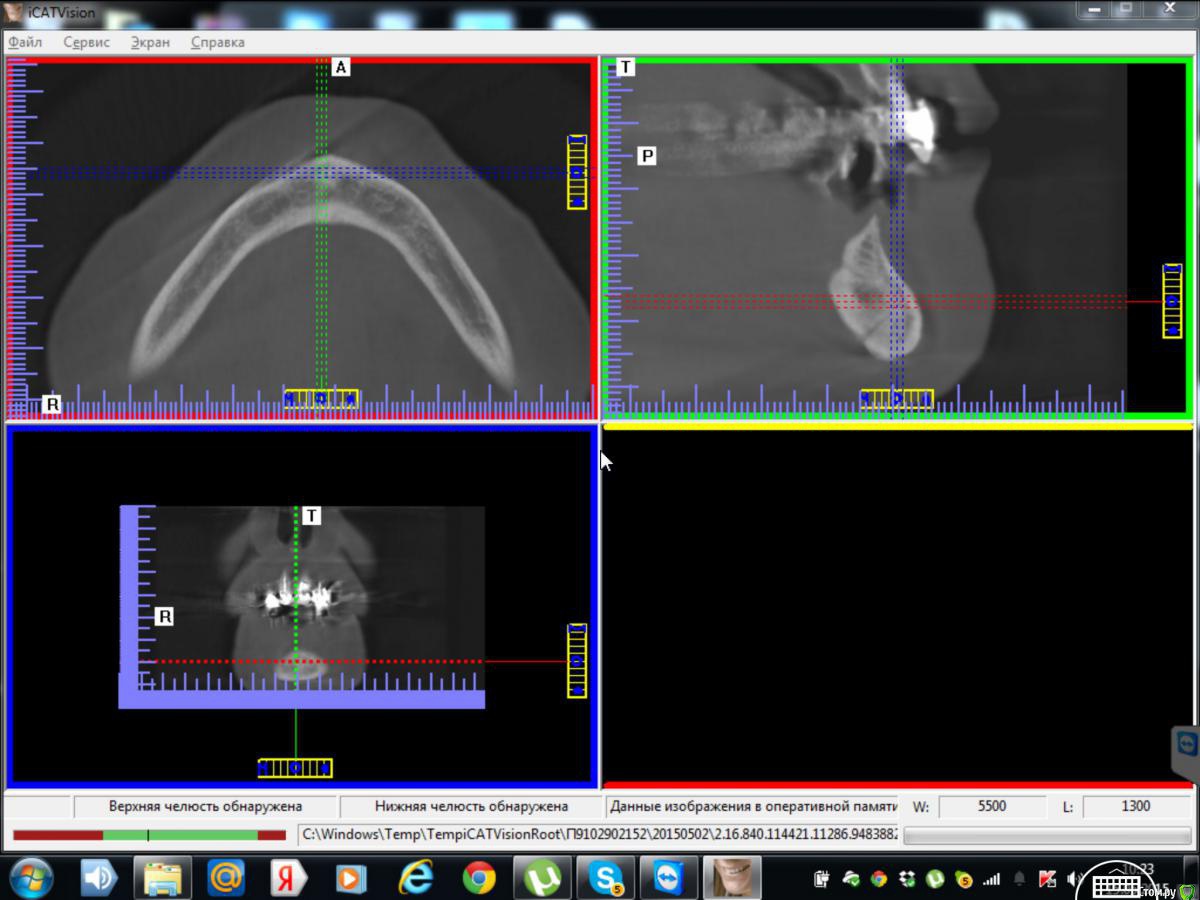Open Internet Explorer from the taskbar
Image resolution: width=1200 pixels, height=900 pixels.
(x=416, y=878)
